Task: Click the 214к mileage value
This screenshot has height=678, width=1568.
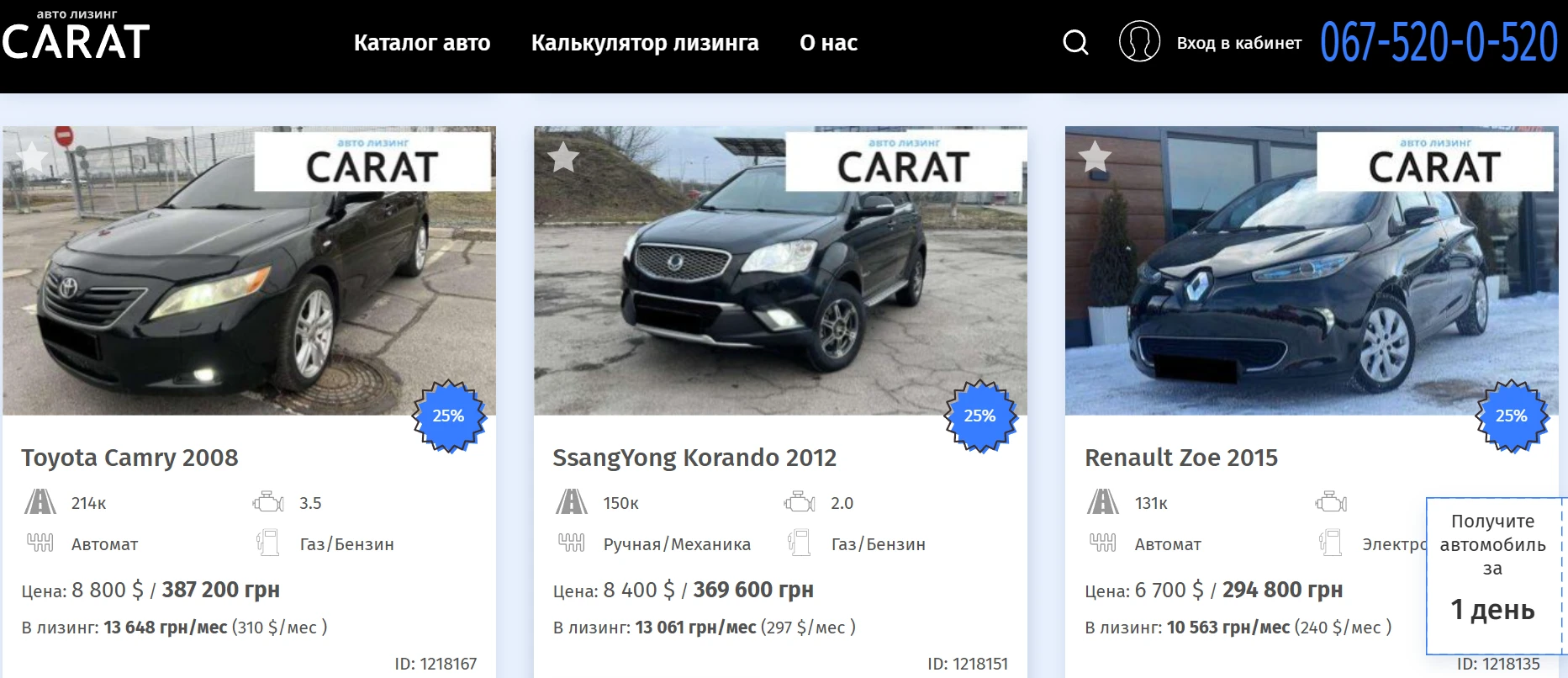Action: click(x=88, y=503)
